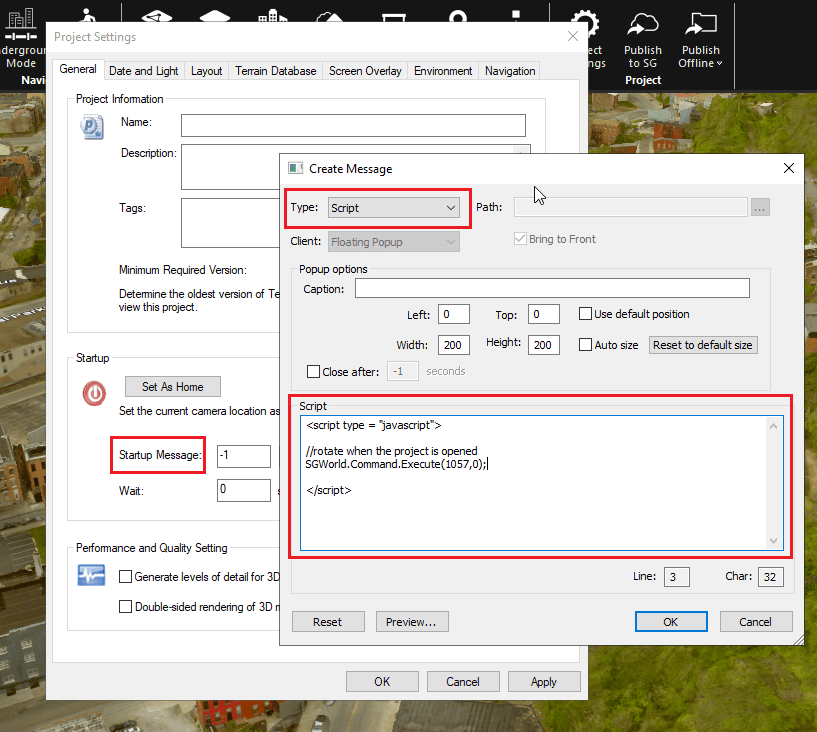
Task: Click the Script text area scrollbar
Action: coord(773,483)
